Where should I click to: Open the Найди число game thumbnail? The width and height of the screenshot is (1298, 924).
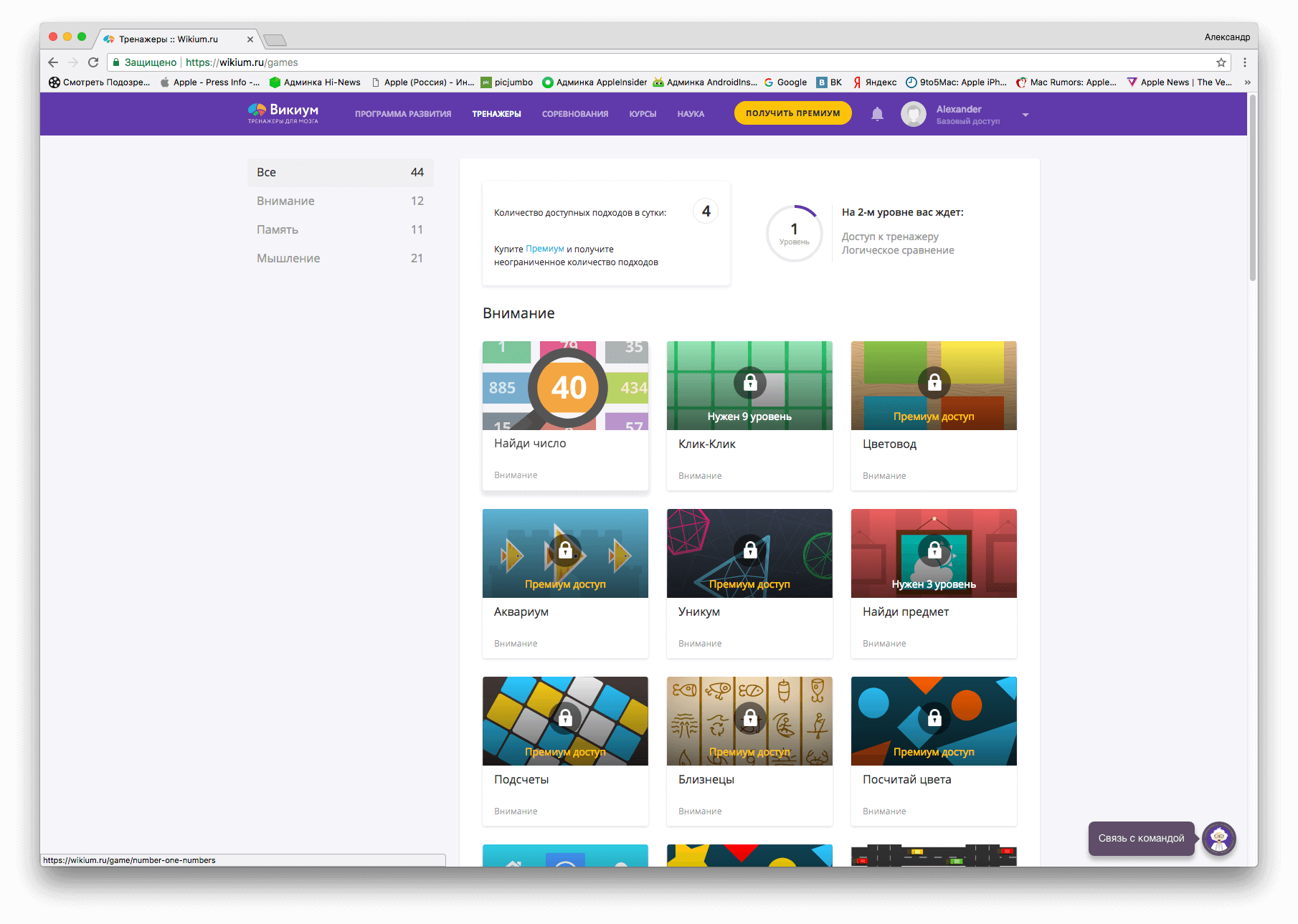click(565, 386)
